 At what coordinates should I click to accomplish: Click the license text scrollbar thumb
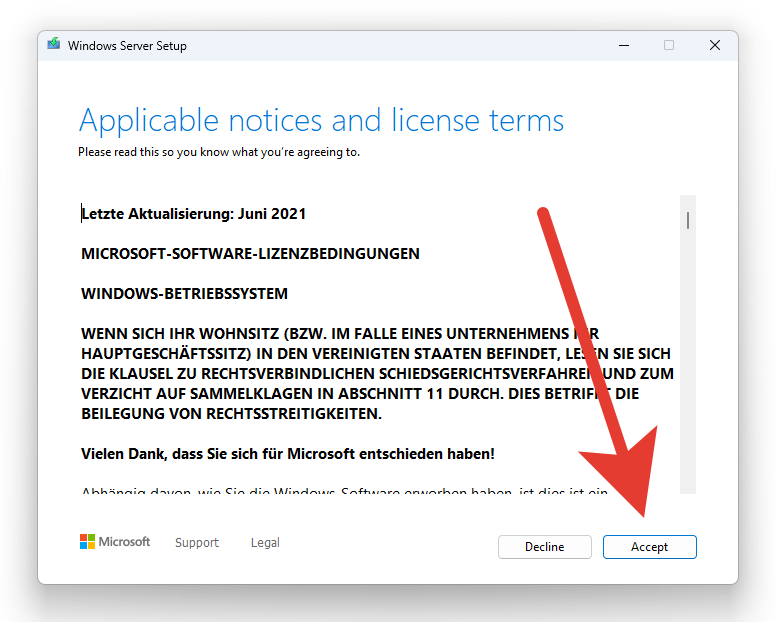coord(688,220)
